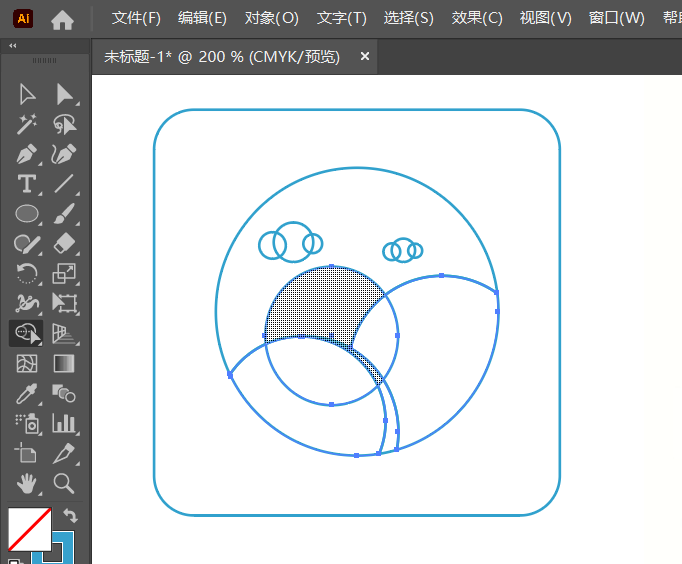Screen dimensions: 682x564
Task: Click the Fill swatch (none)
Action: [x=30, y=529]
